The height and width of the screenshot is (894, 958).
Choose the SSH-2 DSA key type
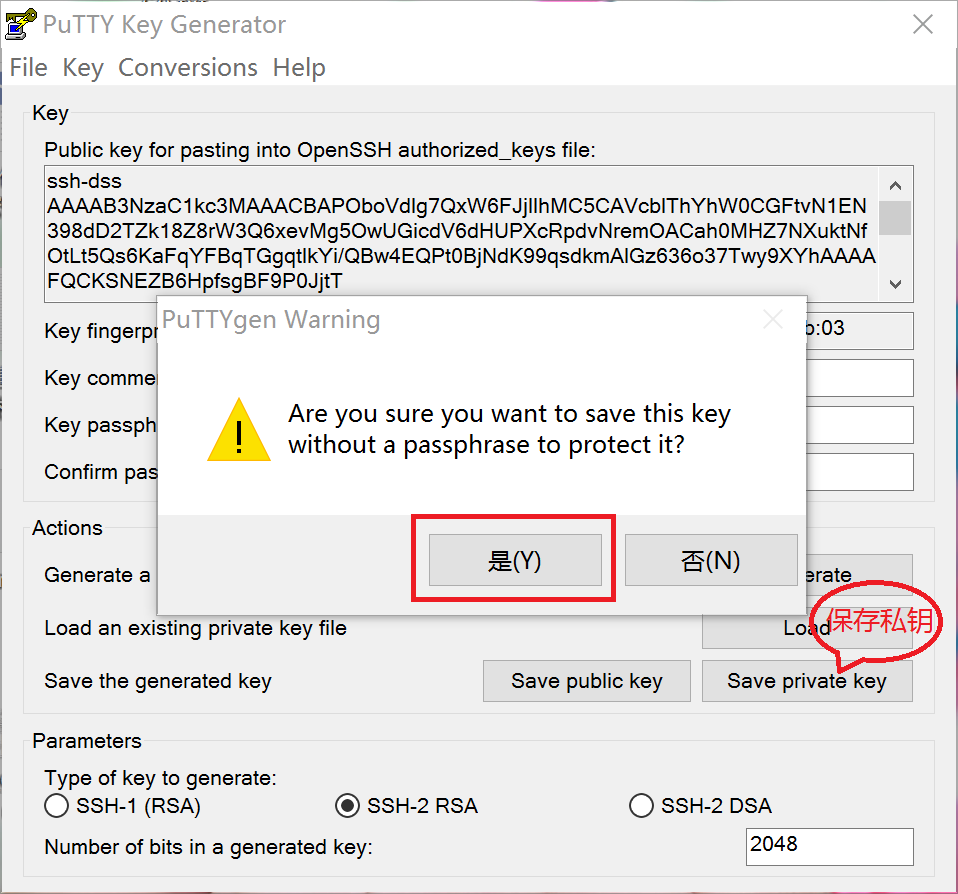[x=641, y=805]
